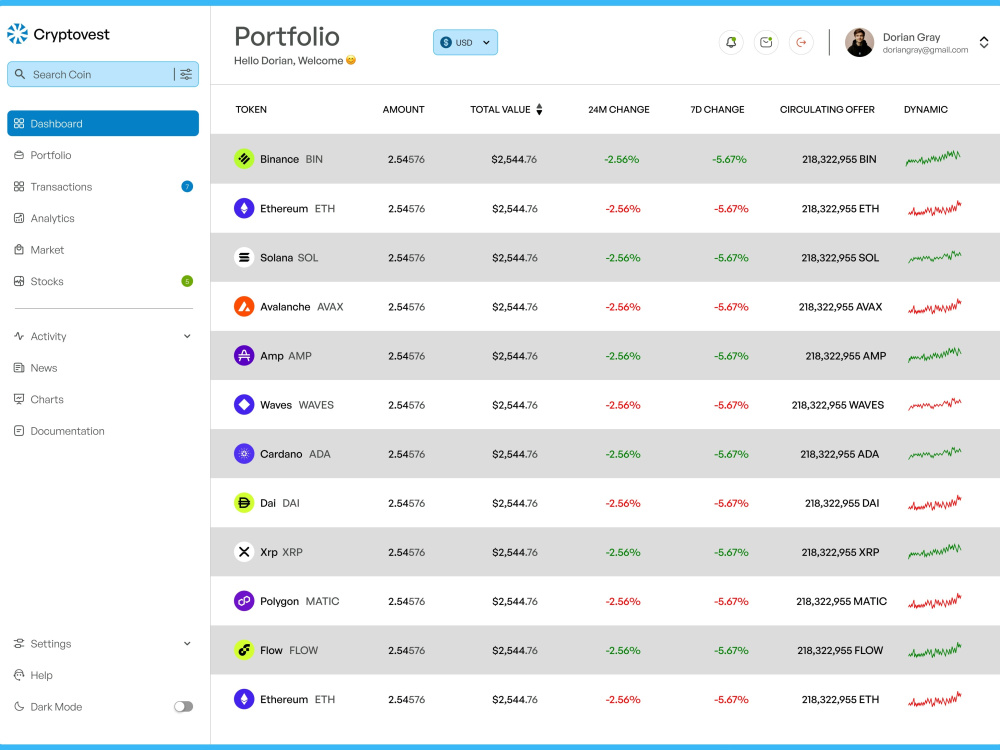Select 218,322,955 WAVES cell
1000x750 pixels.
coord(838,405)
